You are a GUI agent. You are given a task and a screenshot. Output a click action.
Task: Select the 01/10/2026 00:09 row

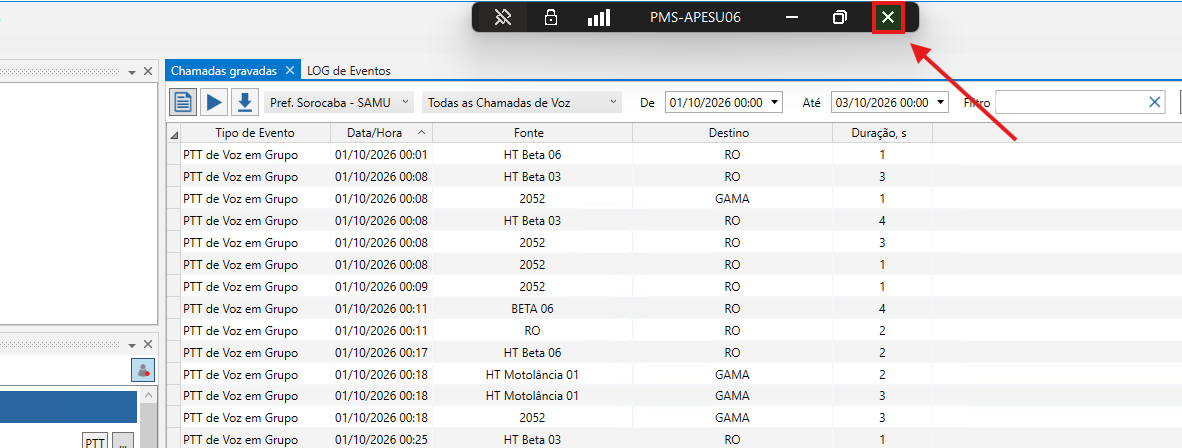click(x=674, y=287)
